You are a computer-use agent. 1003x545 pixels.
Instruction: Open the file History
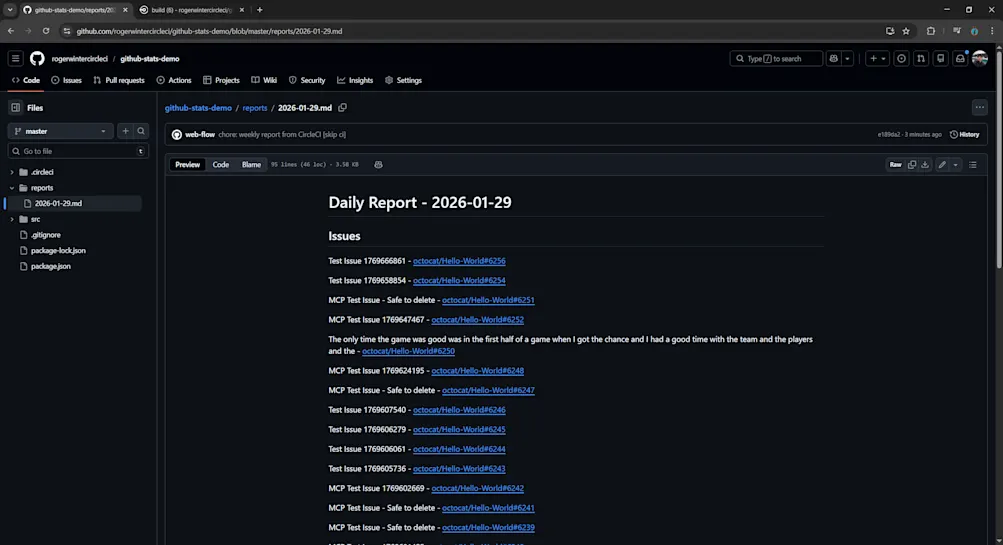point(965,134)
